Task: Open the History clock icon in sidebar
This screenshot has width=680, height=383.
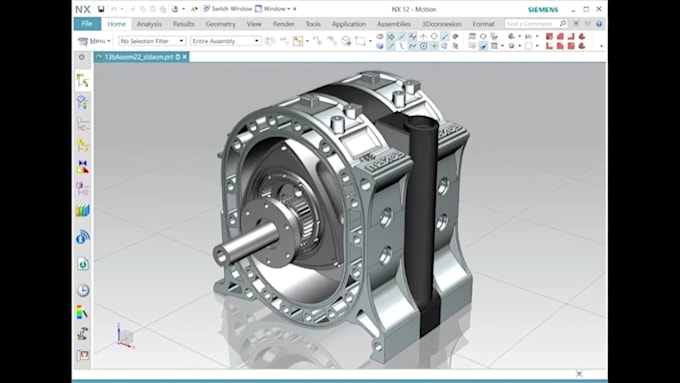Action: pyautogui.click(x=82, y=290)
